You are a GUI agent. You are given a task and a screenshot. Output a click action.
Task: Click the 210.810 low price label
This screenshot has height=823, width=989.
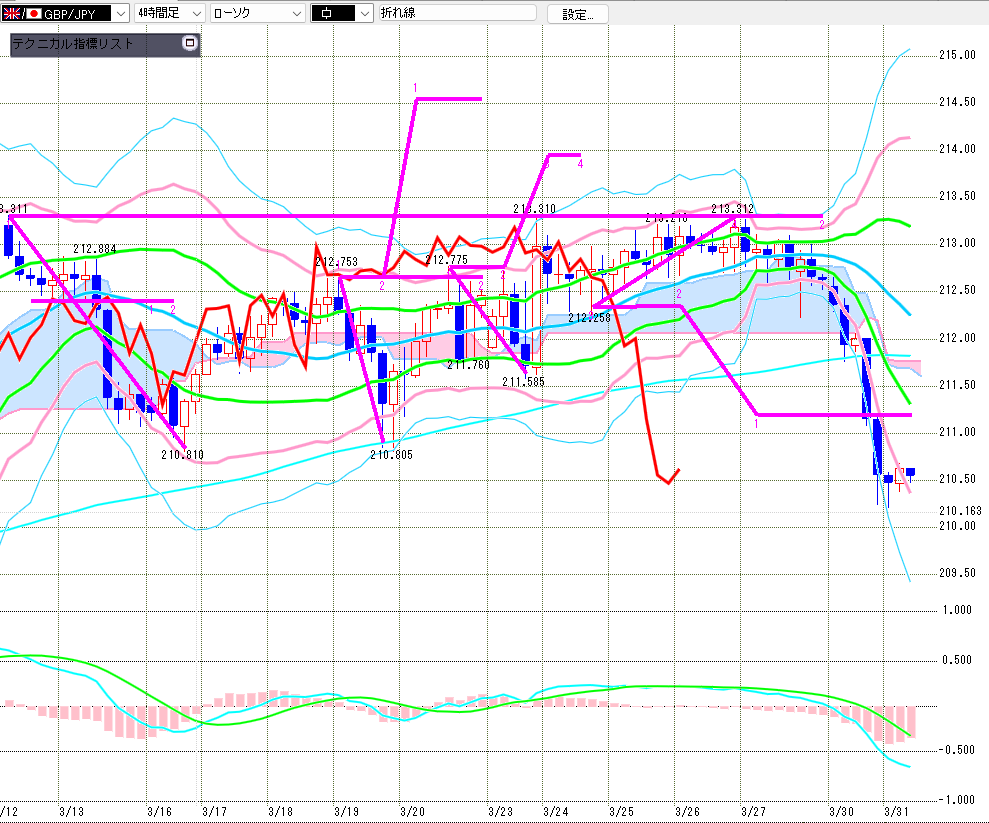[182, 455]
